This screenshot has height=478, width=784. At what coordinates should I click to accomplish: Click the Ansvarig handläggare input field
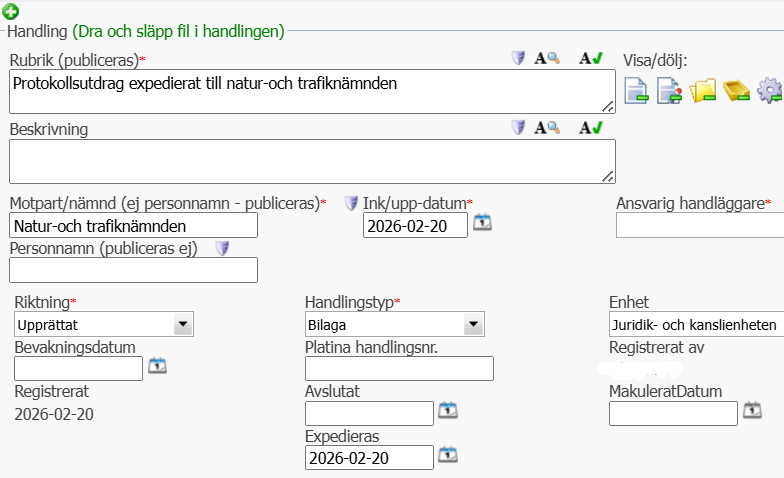(x=699, y=225)
